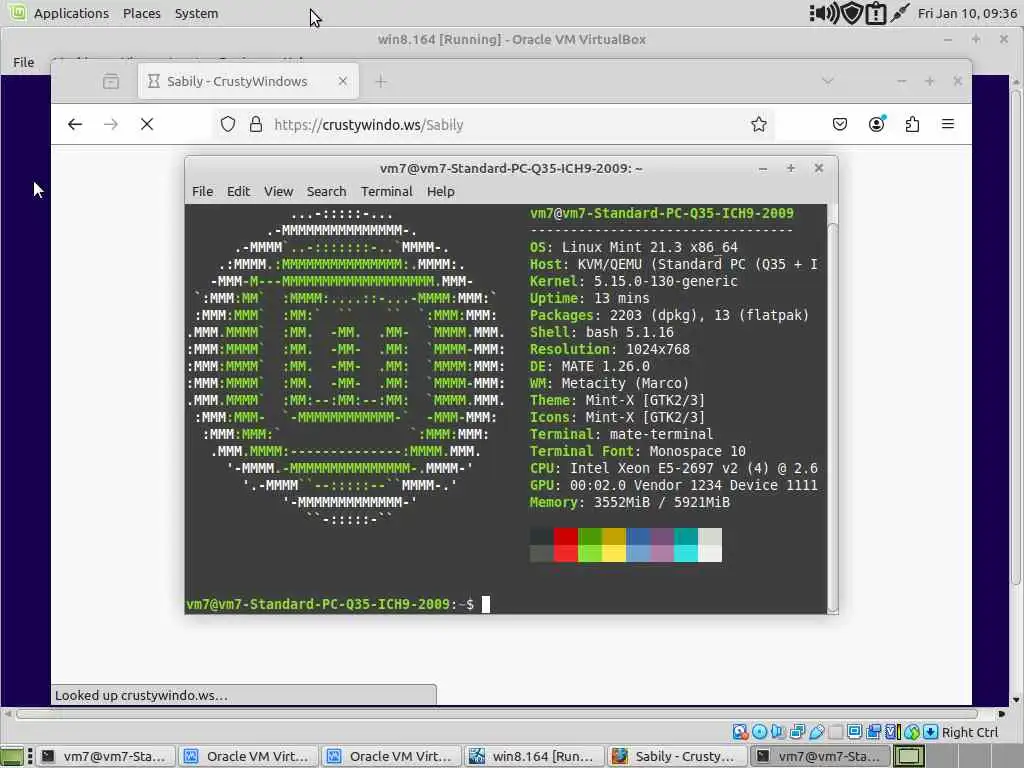Open the Firefox extensions puzzle icon

coord(912,124)
